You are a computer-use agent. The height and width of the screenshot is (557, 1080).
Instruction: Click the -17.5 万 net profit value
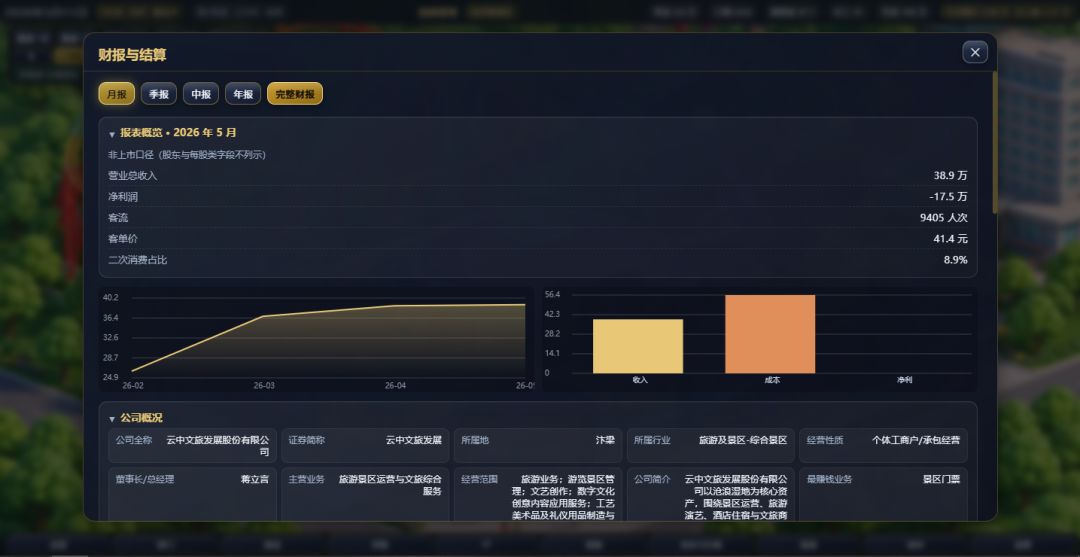[x=948, y=197]
